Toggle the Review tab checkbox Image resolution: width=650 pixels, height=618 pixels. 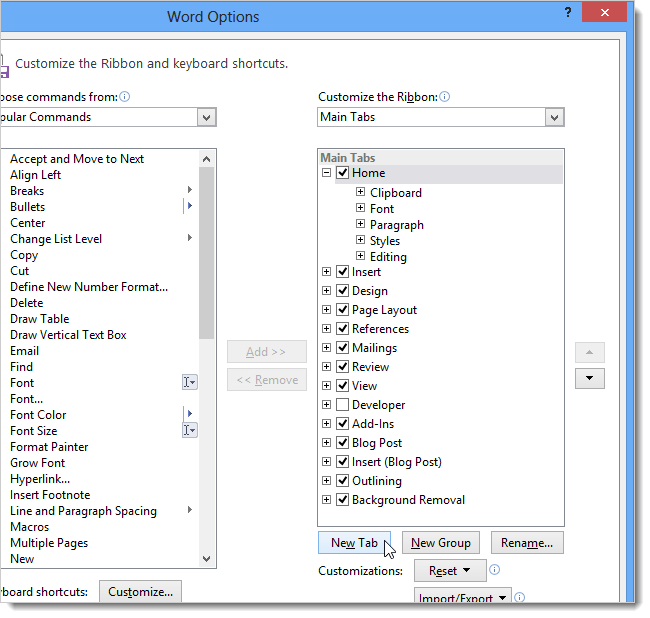tap(342, 366)
